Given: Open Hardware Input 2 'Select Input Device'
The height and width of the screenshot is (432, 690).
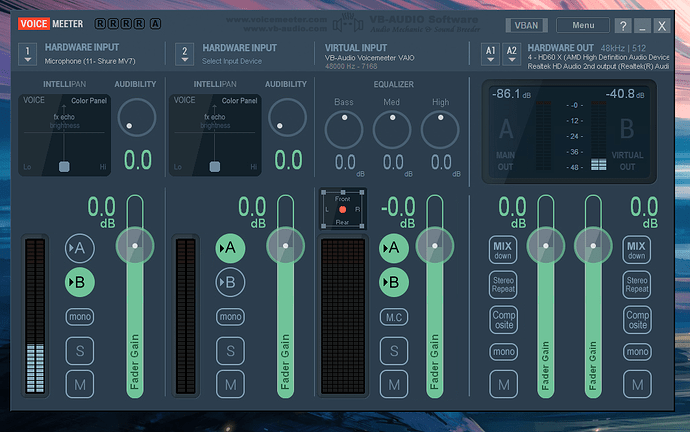Looking at the screenshot, I should point(183,53).
